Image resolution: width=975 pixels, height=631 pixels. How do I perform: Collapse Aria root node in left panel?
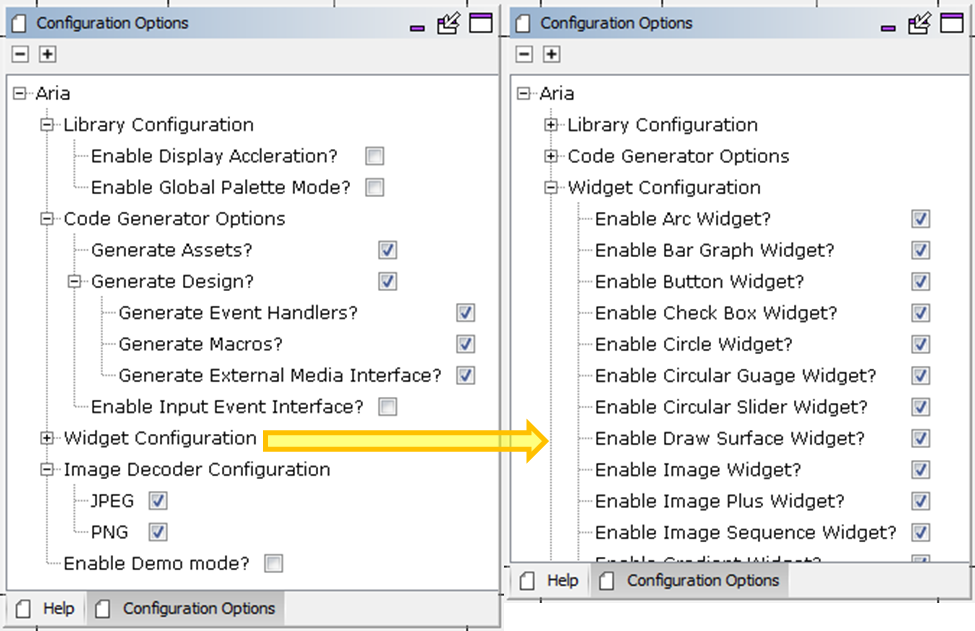tap(20, 94)
